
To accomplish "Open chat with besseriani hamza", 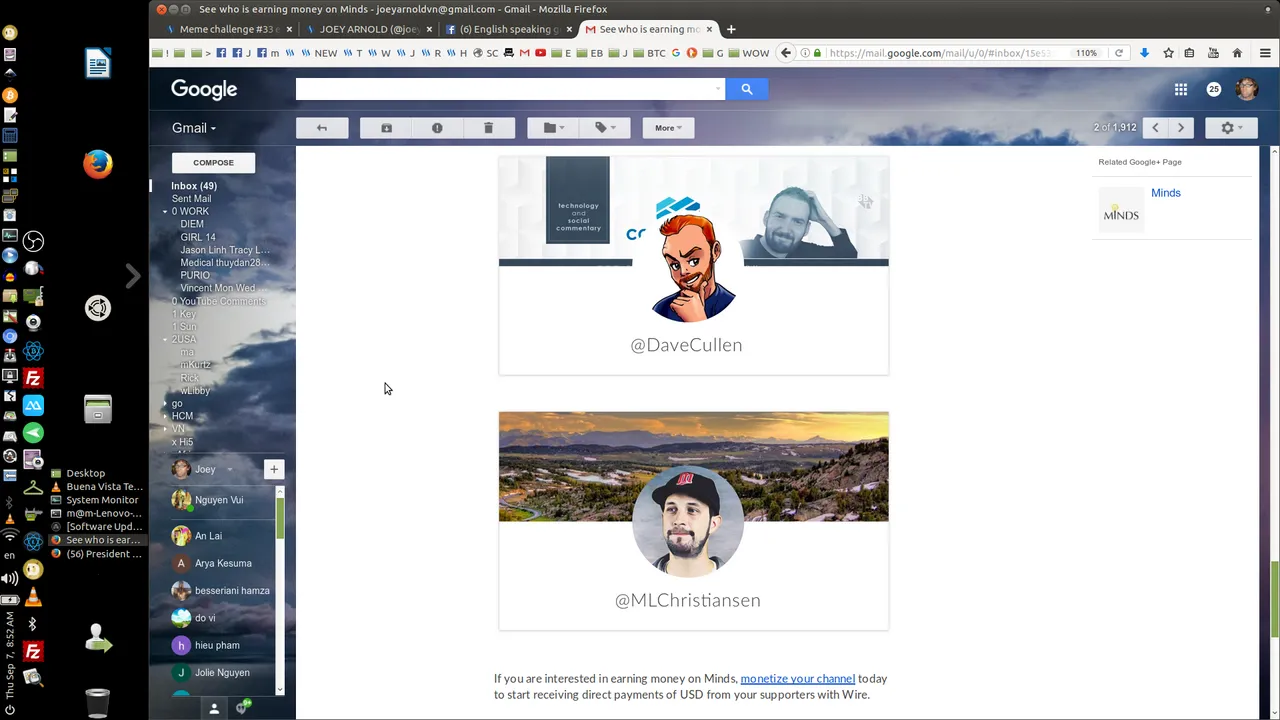I will point(232,591).
